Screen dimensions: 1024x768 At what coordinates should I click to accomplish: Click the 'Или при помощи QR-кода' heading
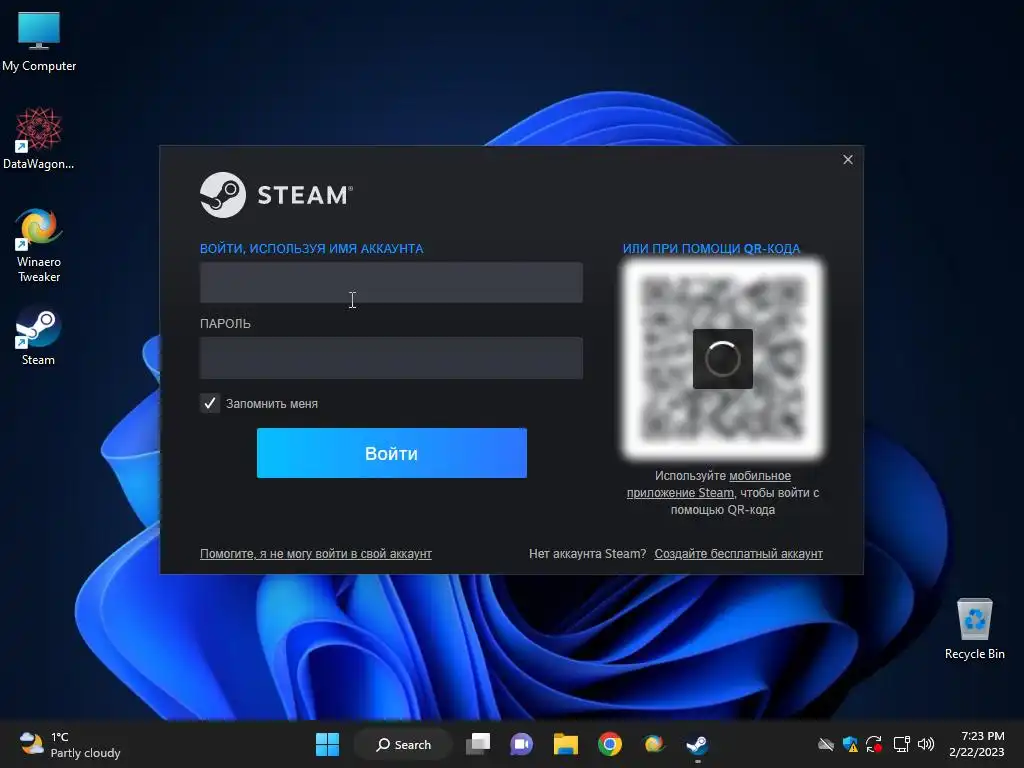point(711,249)
